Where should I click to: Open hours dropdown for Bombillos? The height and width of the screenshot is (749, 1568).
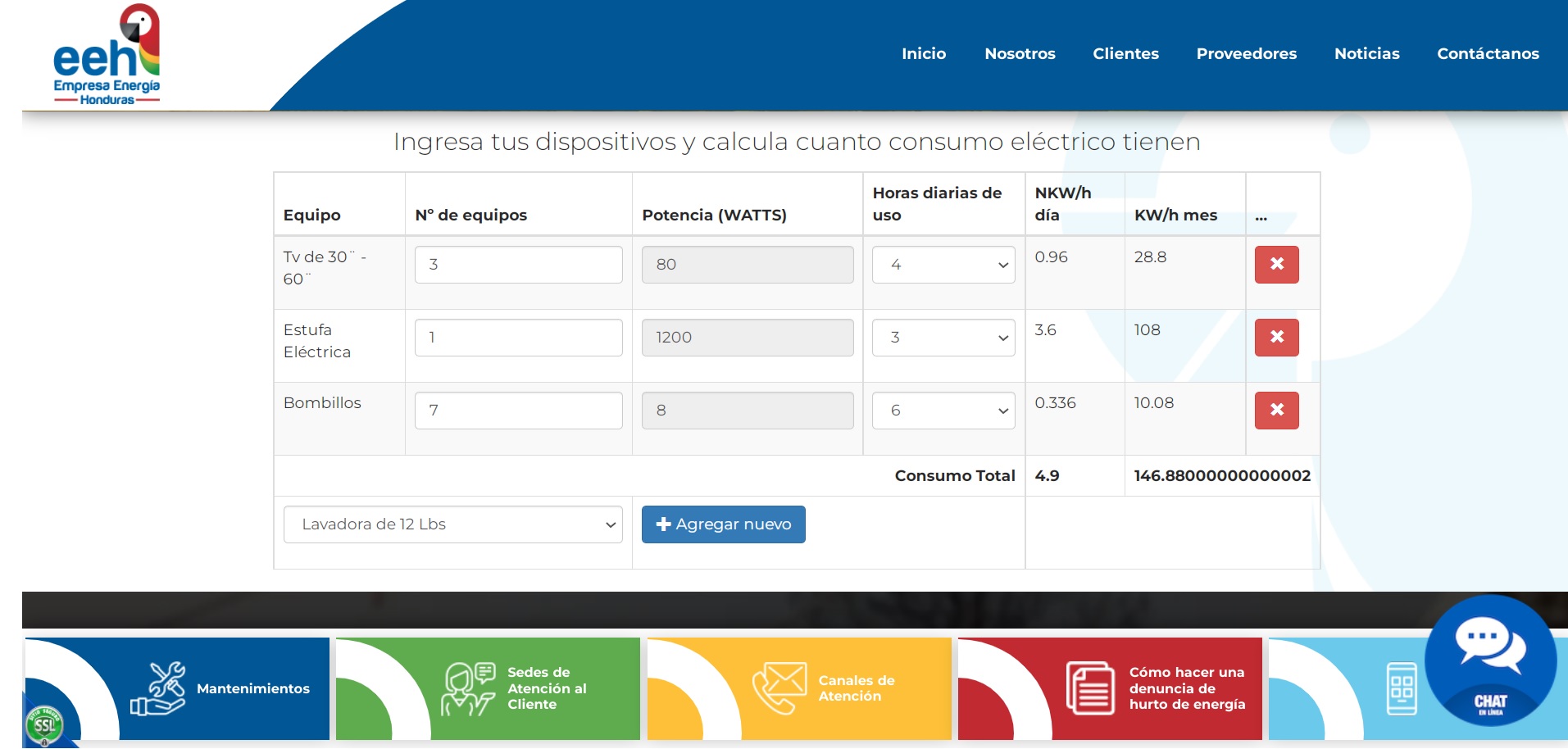(943, 411)
